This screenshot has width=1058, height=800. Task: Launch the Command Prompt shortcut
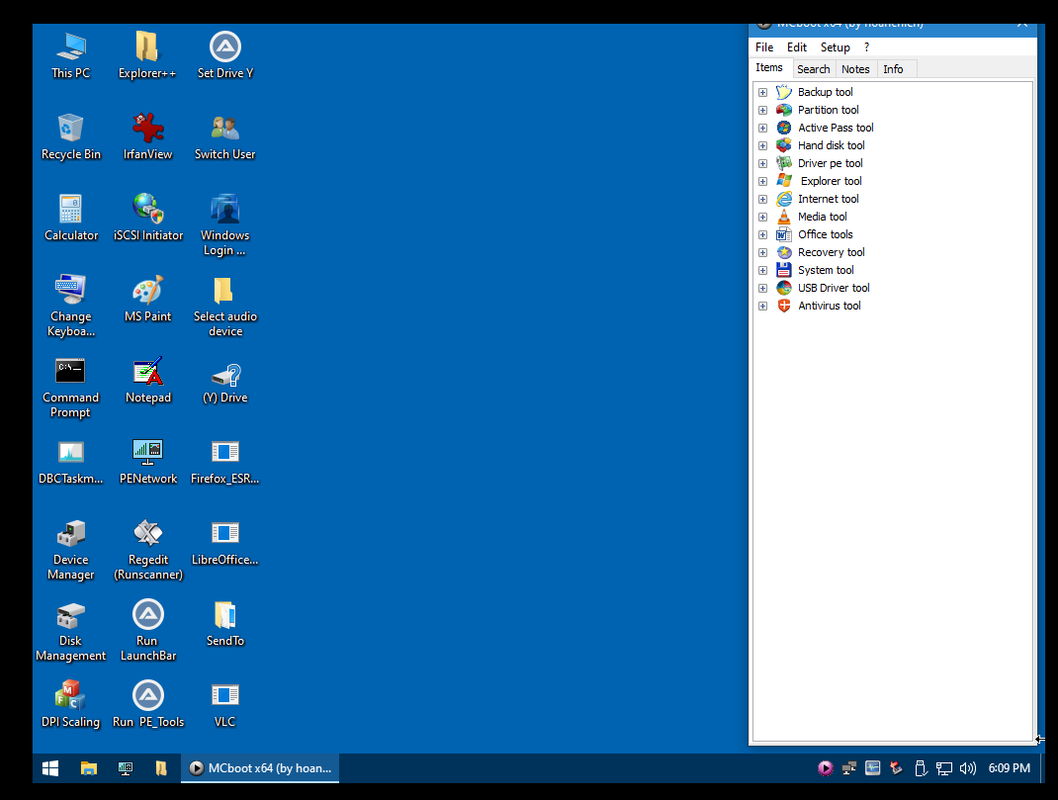coord(71,387)
